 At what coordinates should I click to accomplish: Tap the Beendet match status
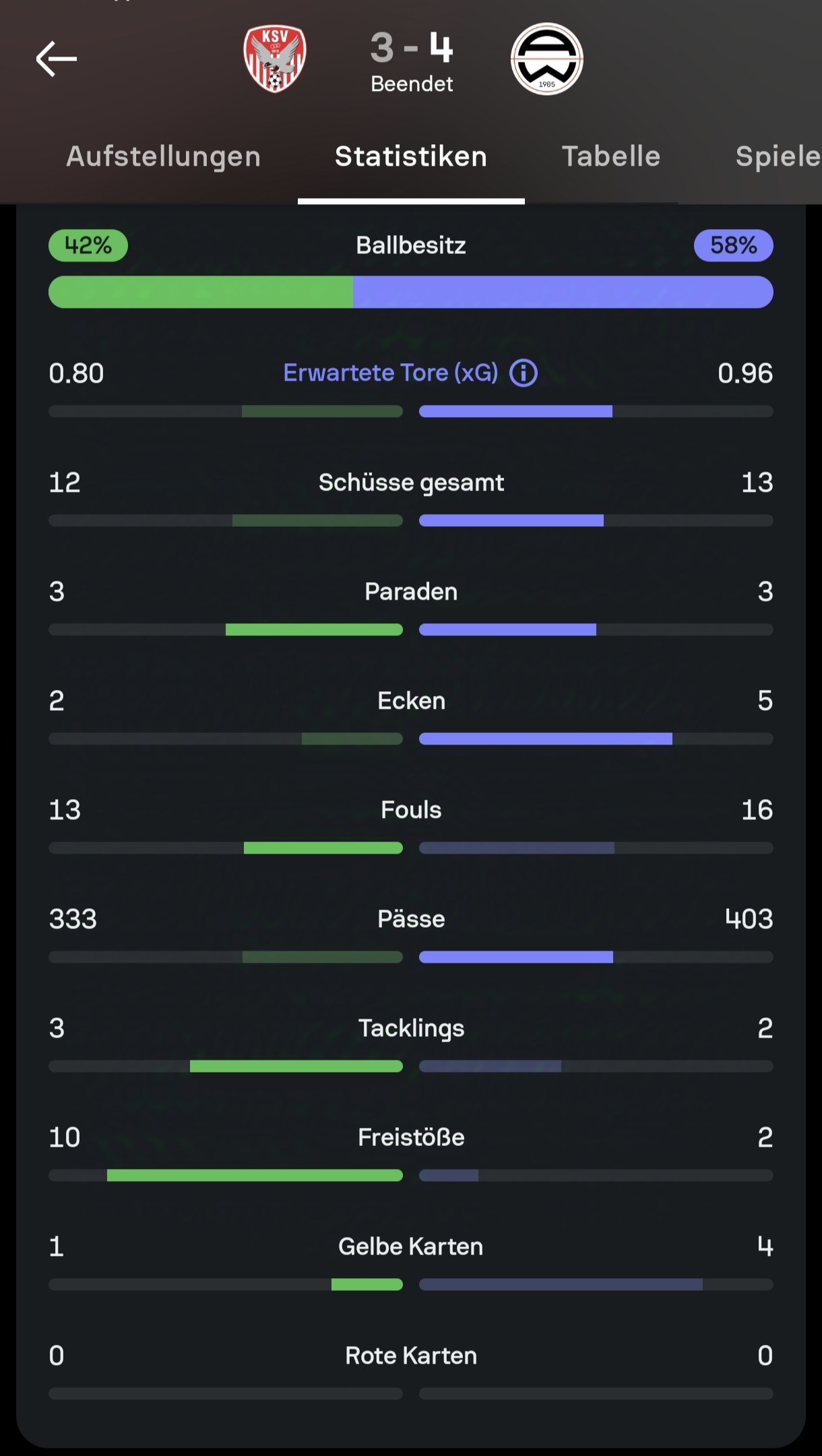[x=412, y=84]
